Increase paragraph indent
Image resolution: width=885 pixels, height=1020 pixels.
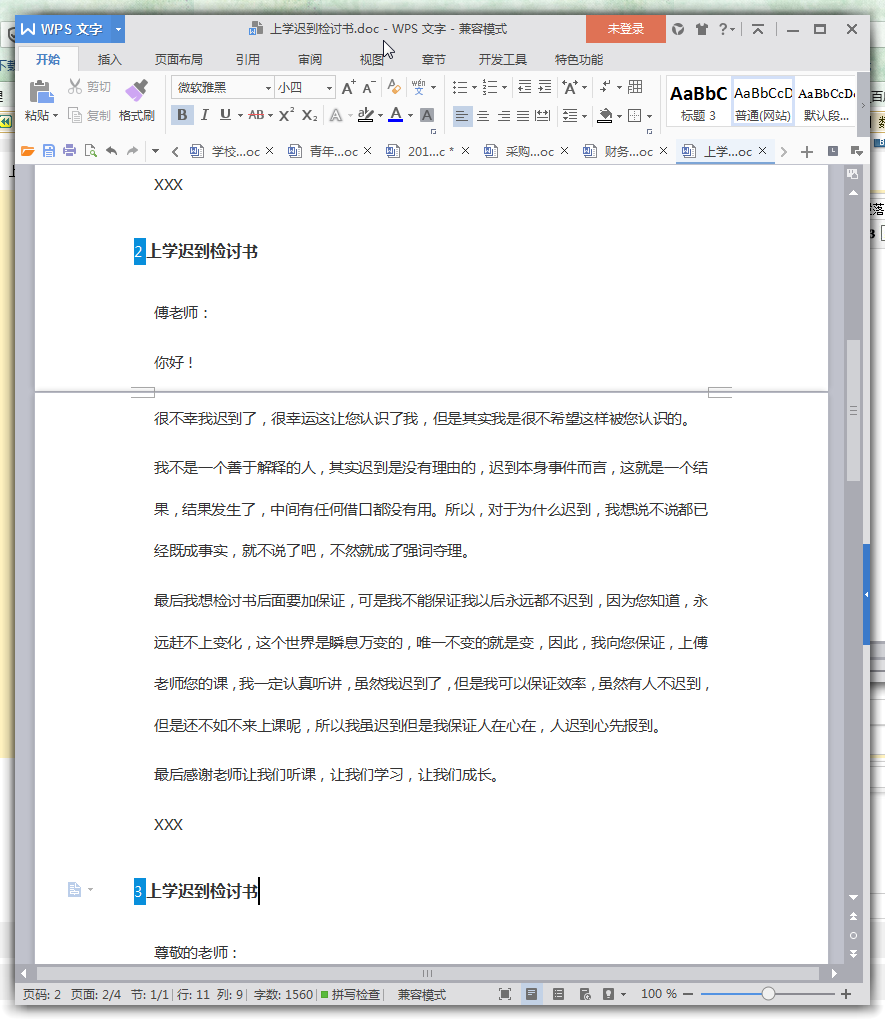click(x=545, y=87)
